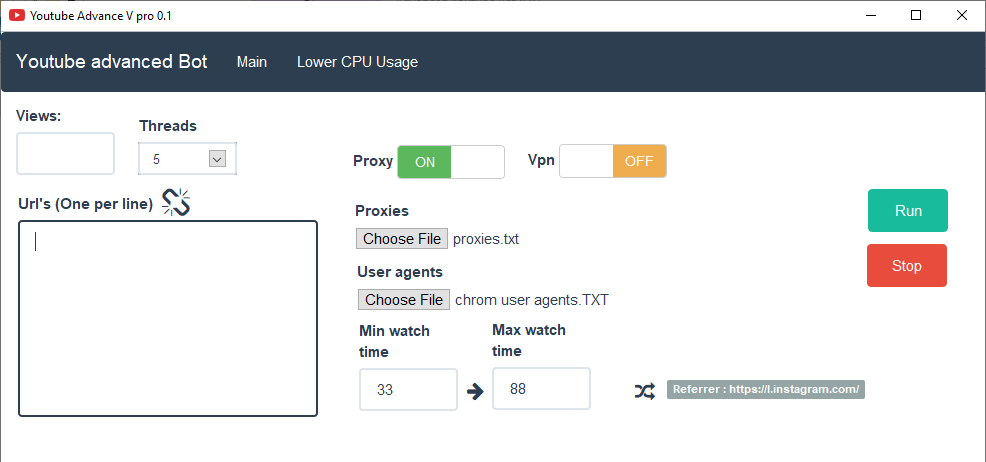This screenshot has width=986, height=462.
Task: Click the Referrer instagram label
Action: [x=765, y=390]
